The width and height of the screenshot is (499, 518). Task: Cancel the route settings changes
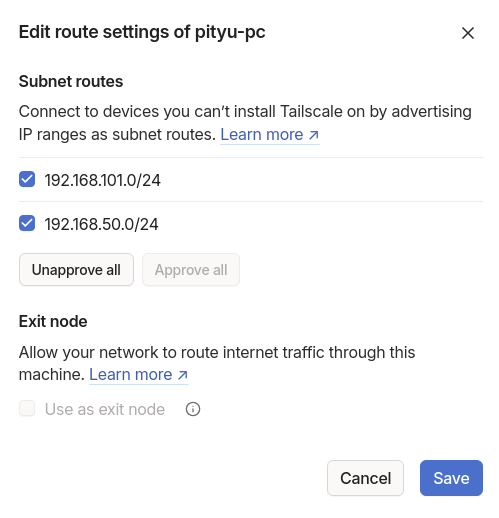365,478
